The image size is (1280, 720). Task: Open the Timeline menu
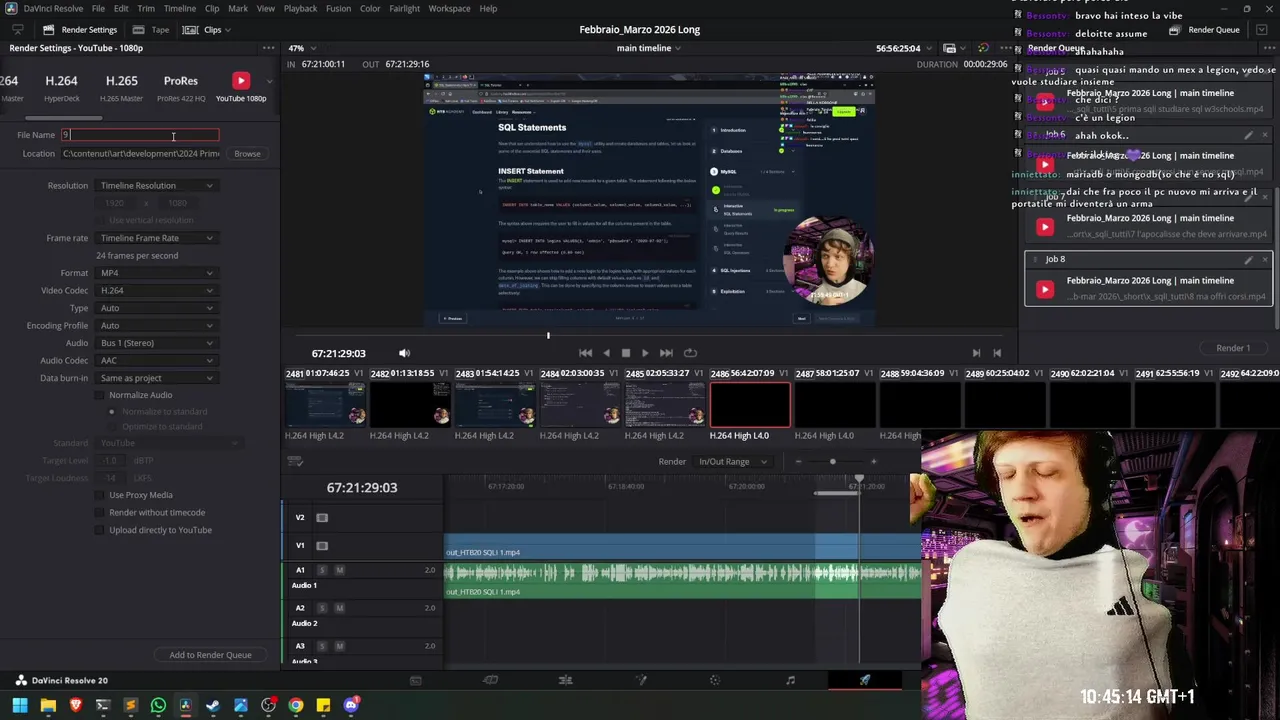point(180,8)
